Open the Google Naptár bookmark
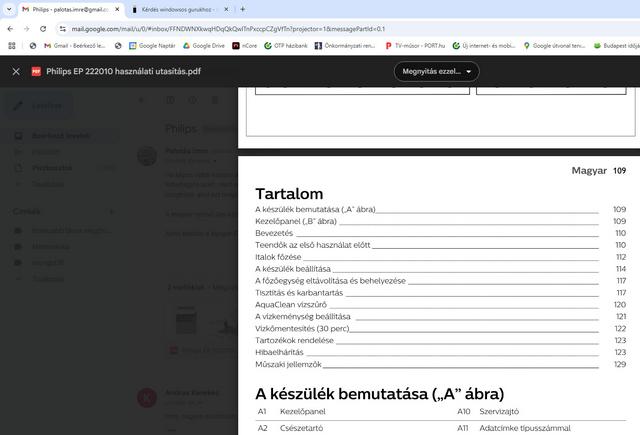Screen dimensions: 640x435 (150, 45)
